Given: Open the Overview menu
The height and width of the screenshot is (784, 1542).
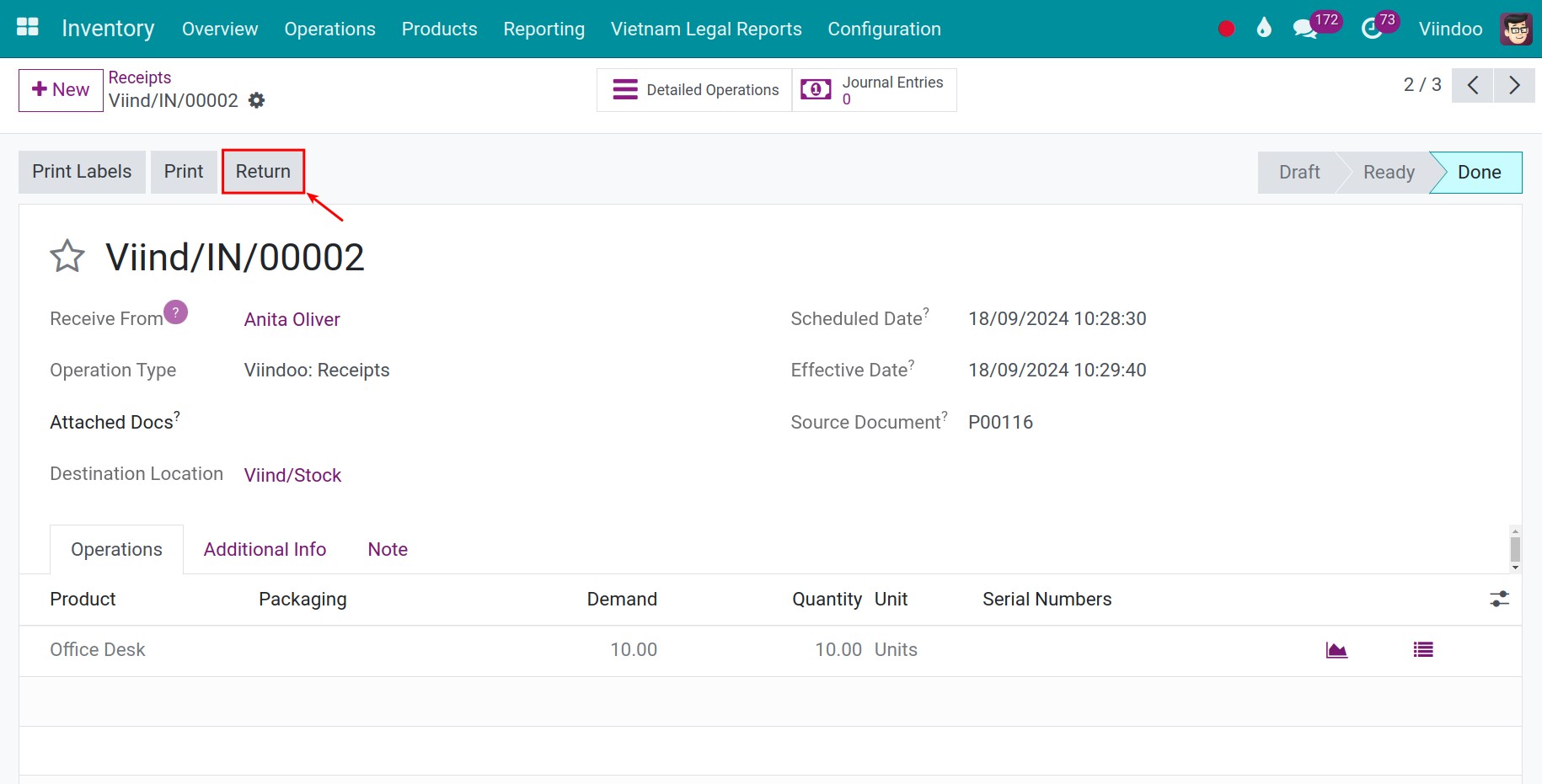Looking at the screenshot, I should point(220,29).
